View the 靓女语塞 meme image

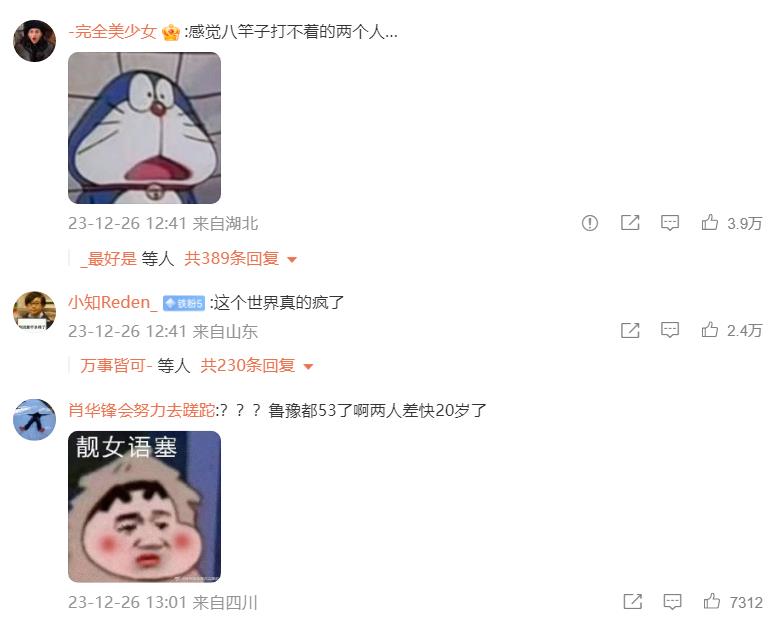144,506
